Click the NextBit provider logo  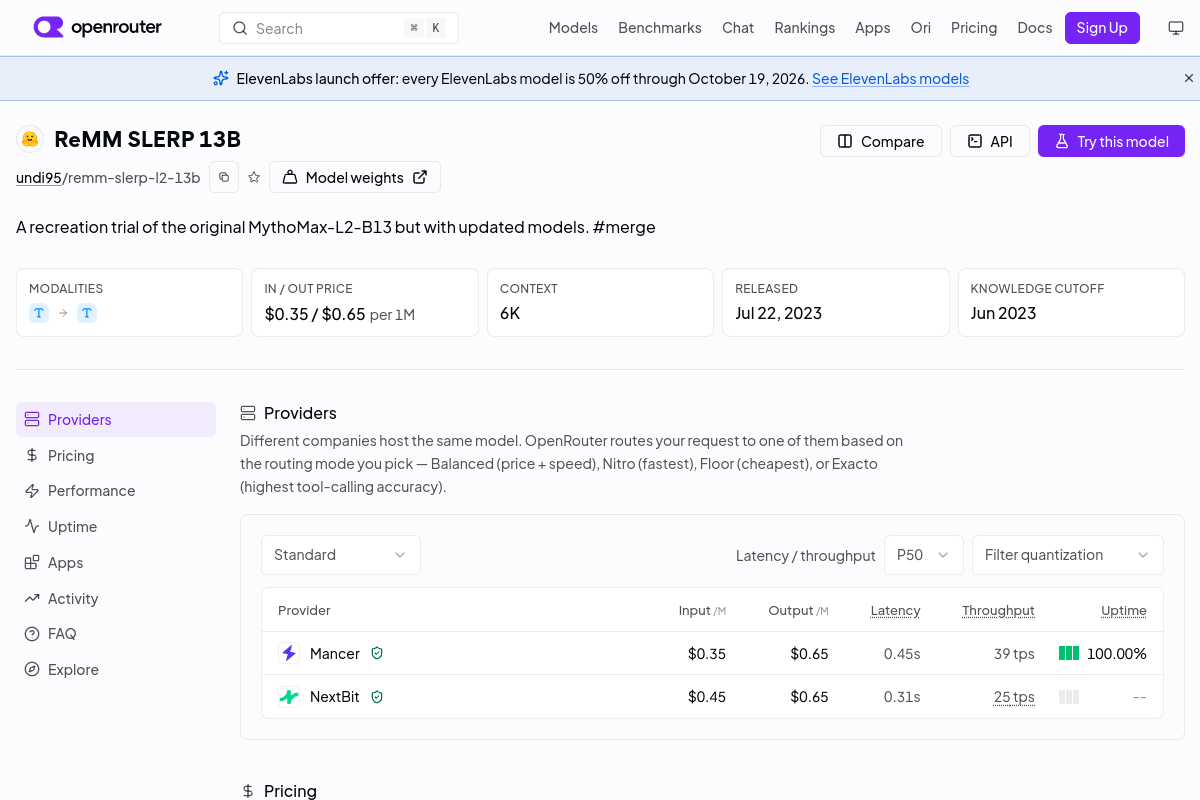pos(289,697)
